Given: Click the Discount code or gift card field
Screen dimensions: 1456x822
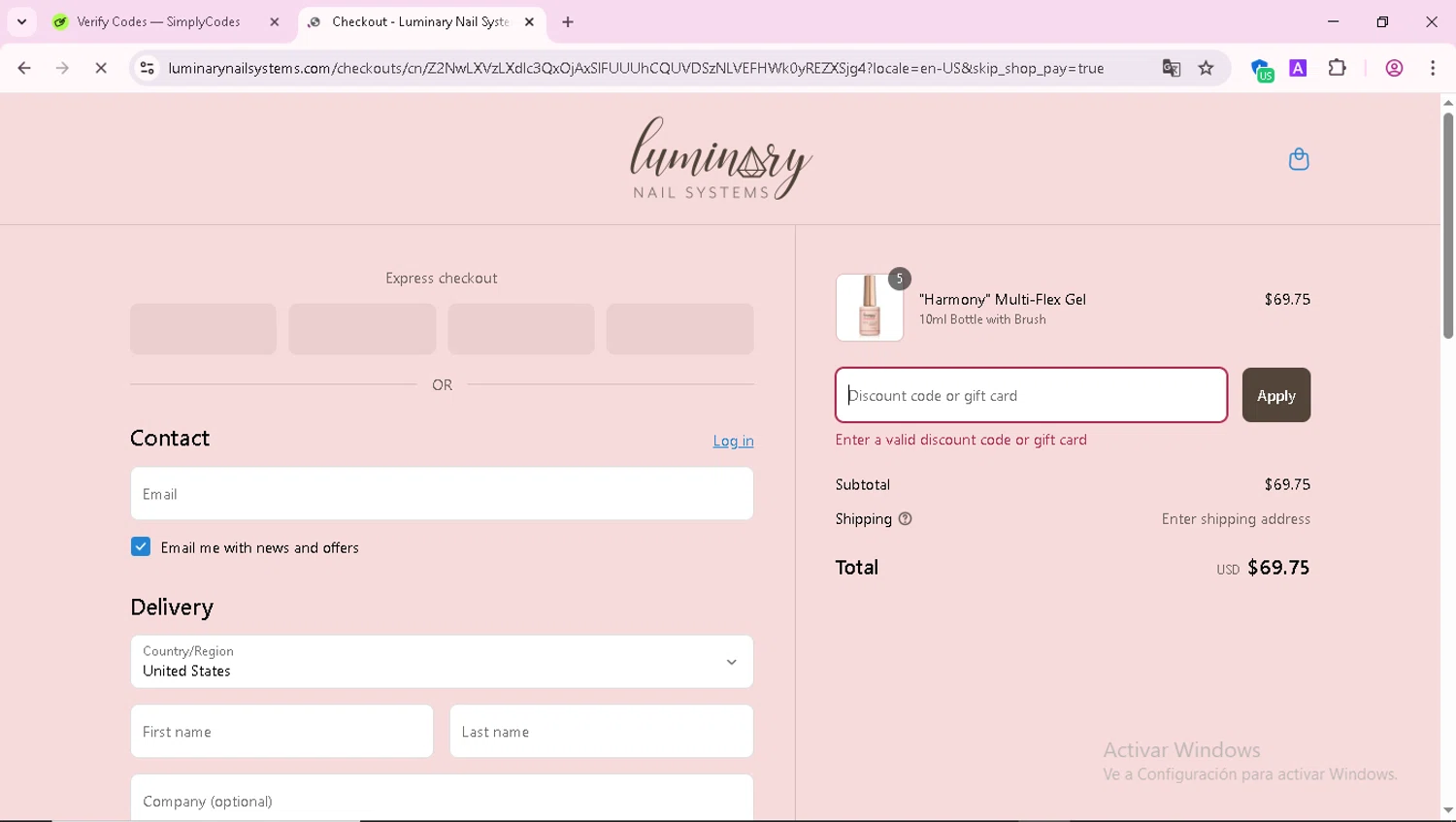Looking at the screenshot, I should pos(1031,395).
